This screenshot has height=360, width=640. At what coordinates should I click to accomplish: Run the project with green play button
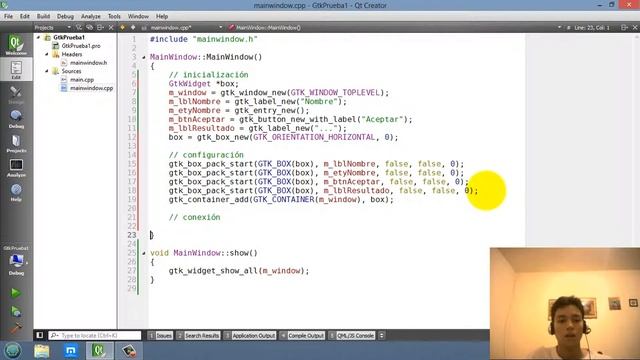(16, 293)
